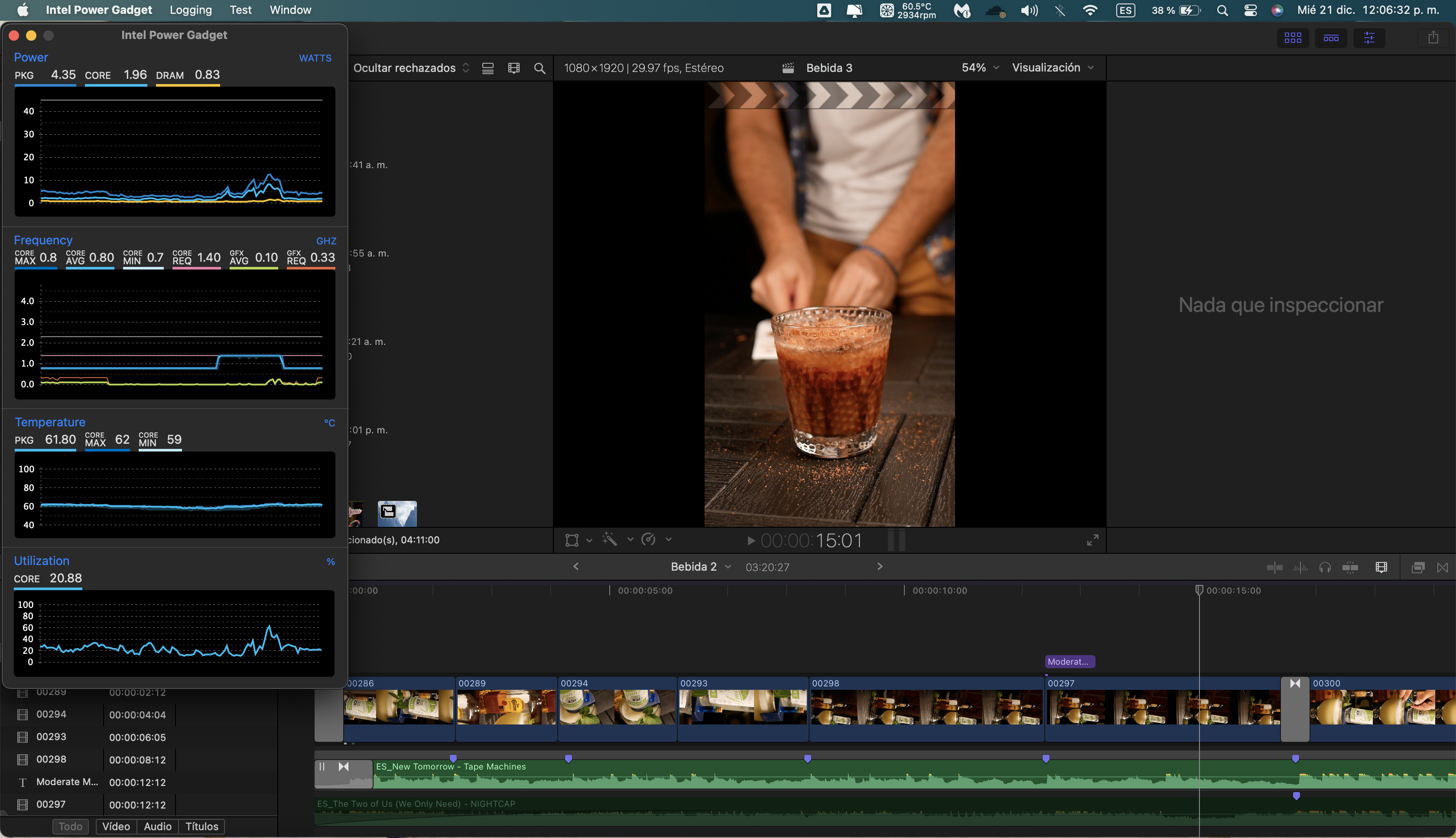Open the transitions browser bowtie icon
The height and width of the screenshot is (838, 1456).
[x=1442, y=568]
